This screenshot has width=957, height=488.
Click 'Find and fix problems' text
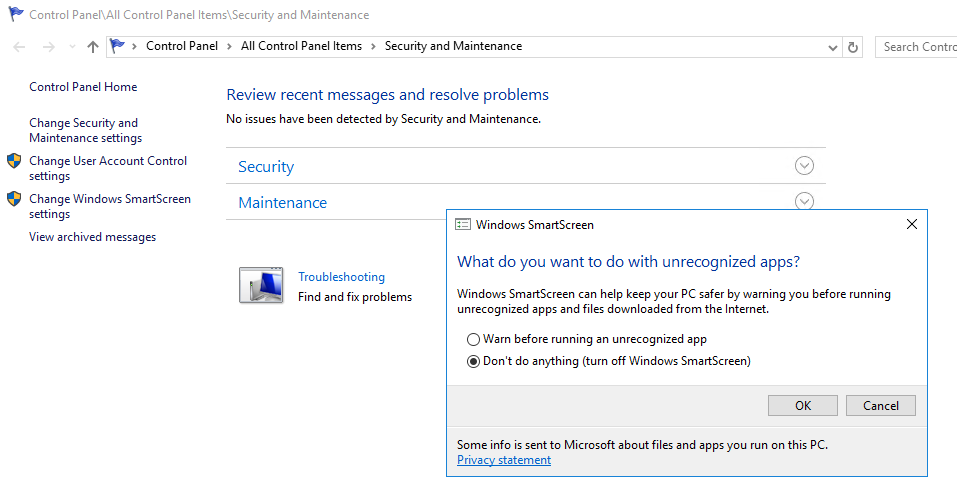pos(355,297)
